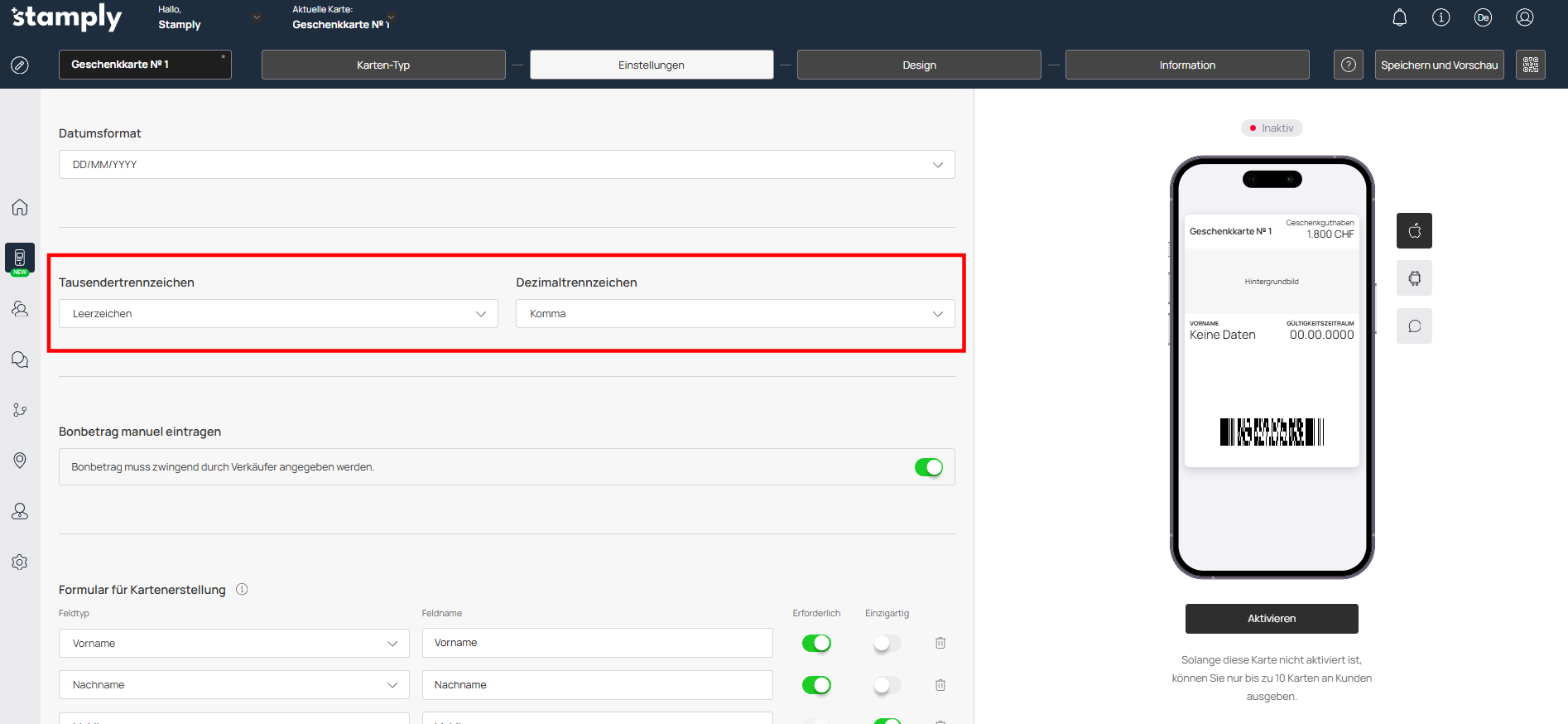
Task: Switch to the Design tab
Action: coord(918,65)
